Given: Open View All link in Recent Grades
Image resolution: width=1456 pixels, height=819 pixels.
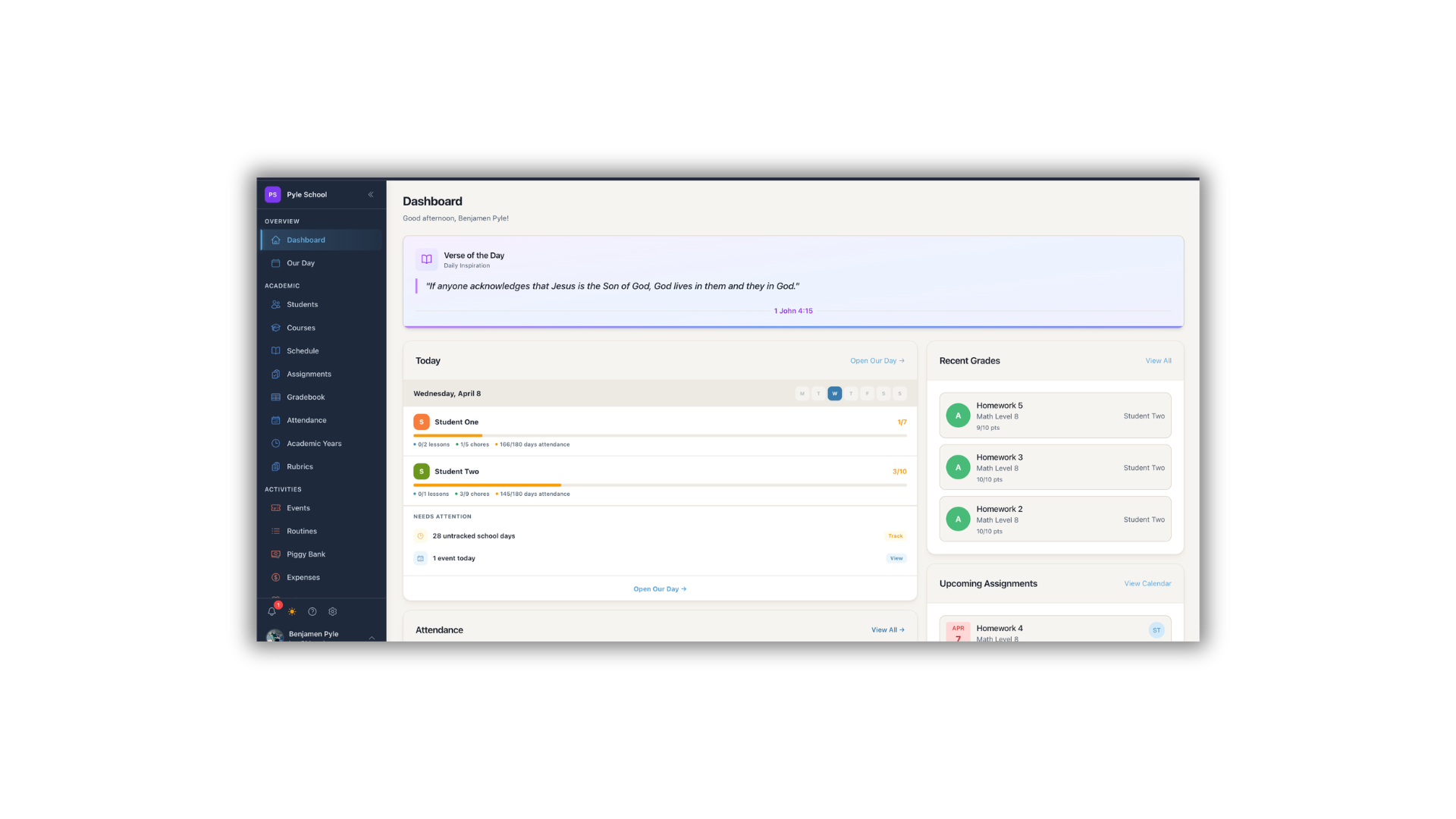Looking at the screenshot, I should pyautogui.click(x=1158, y=360).
